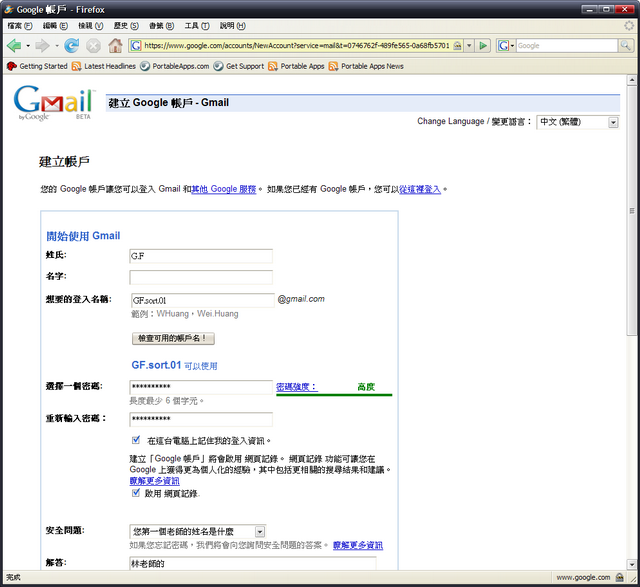Viewport: 640px width, 587px height.
Task: Click the URL address bar
Action: [x=297, y=45]
